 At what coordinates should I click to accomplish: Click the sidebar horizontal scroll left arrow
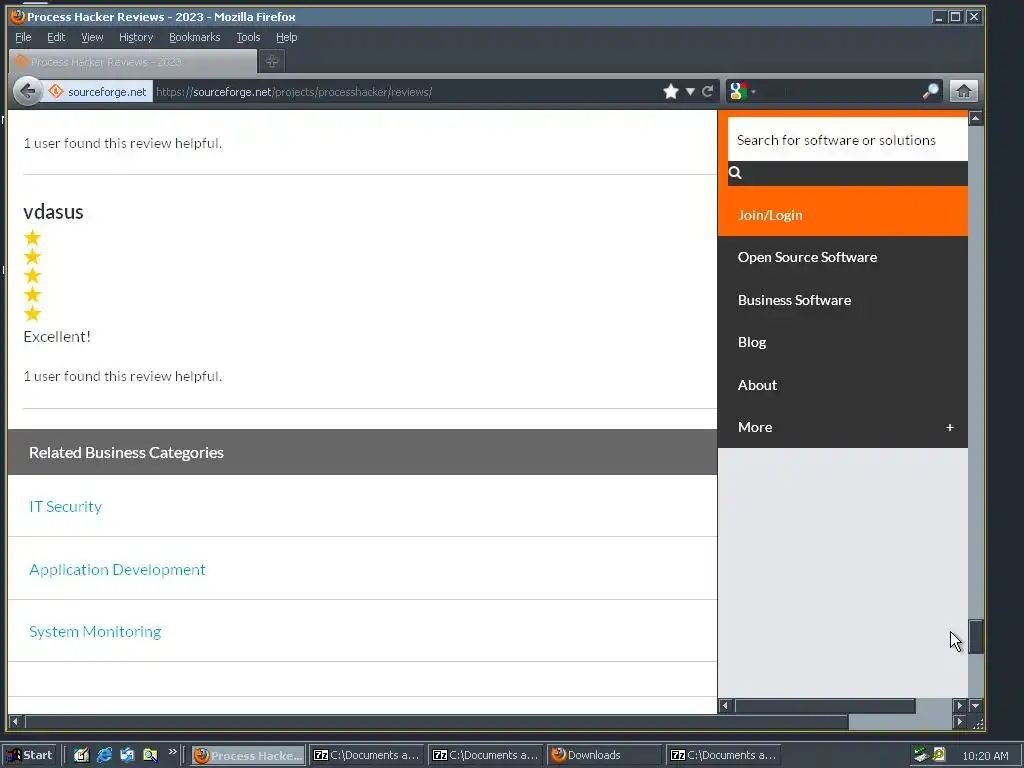click(x=725, y=705)
